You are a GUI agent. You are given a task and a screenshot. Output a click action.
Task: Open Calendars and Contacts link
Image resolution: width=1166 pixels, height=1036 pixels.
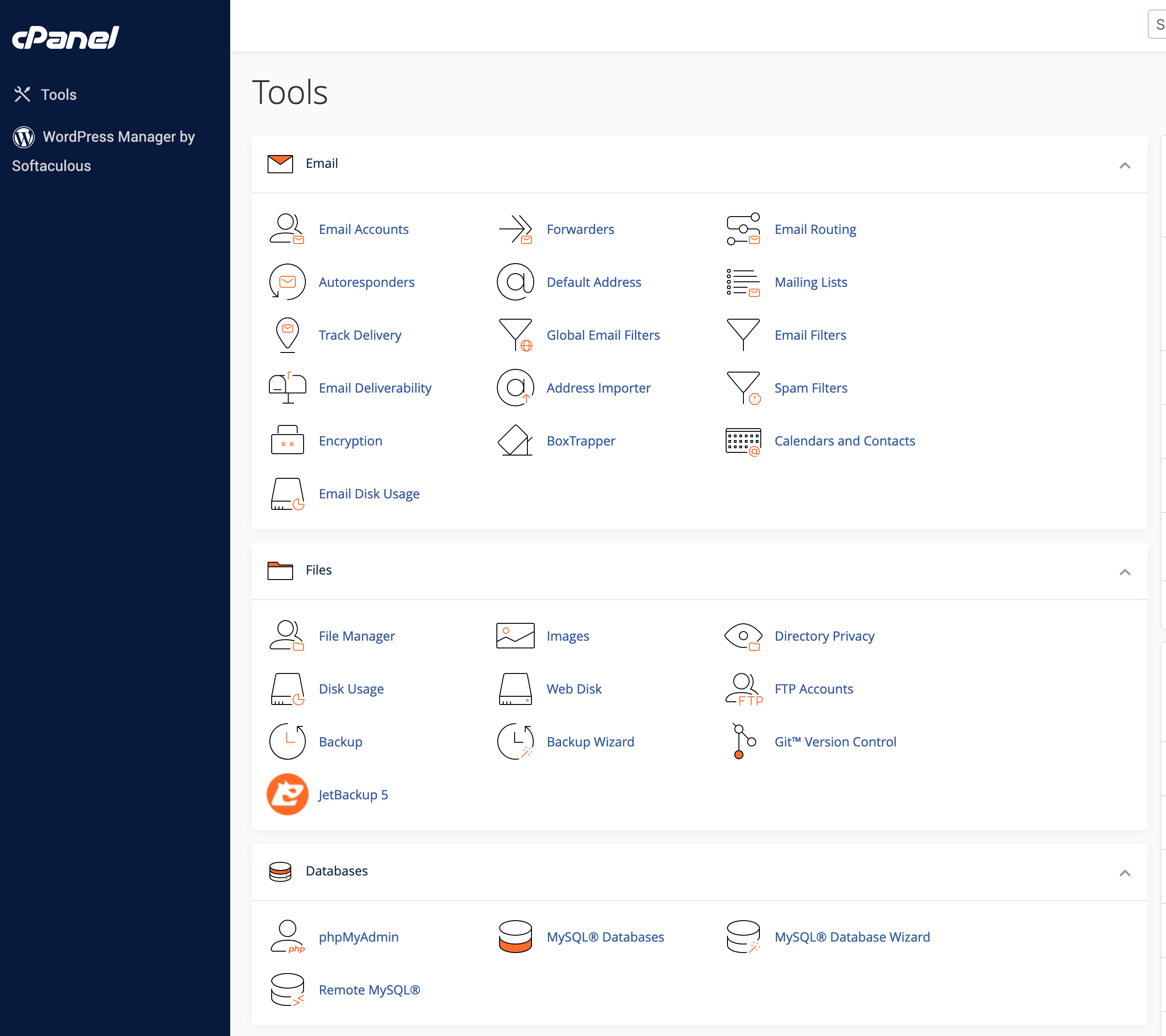[844, 440]
